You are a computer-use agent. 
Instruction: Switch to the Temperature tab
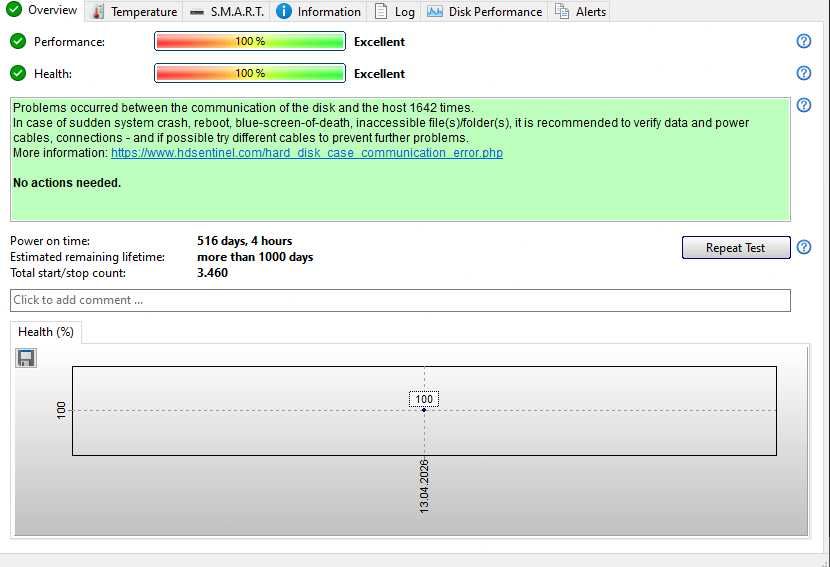click(x=134, y=12)
